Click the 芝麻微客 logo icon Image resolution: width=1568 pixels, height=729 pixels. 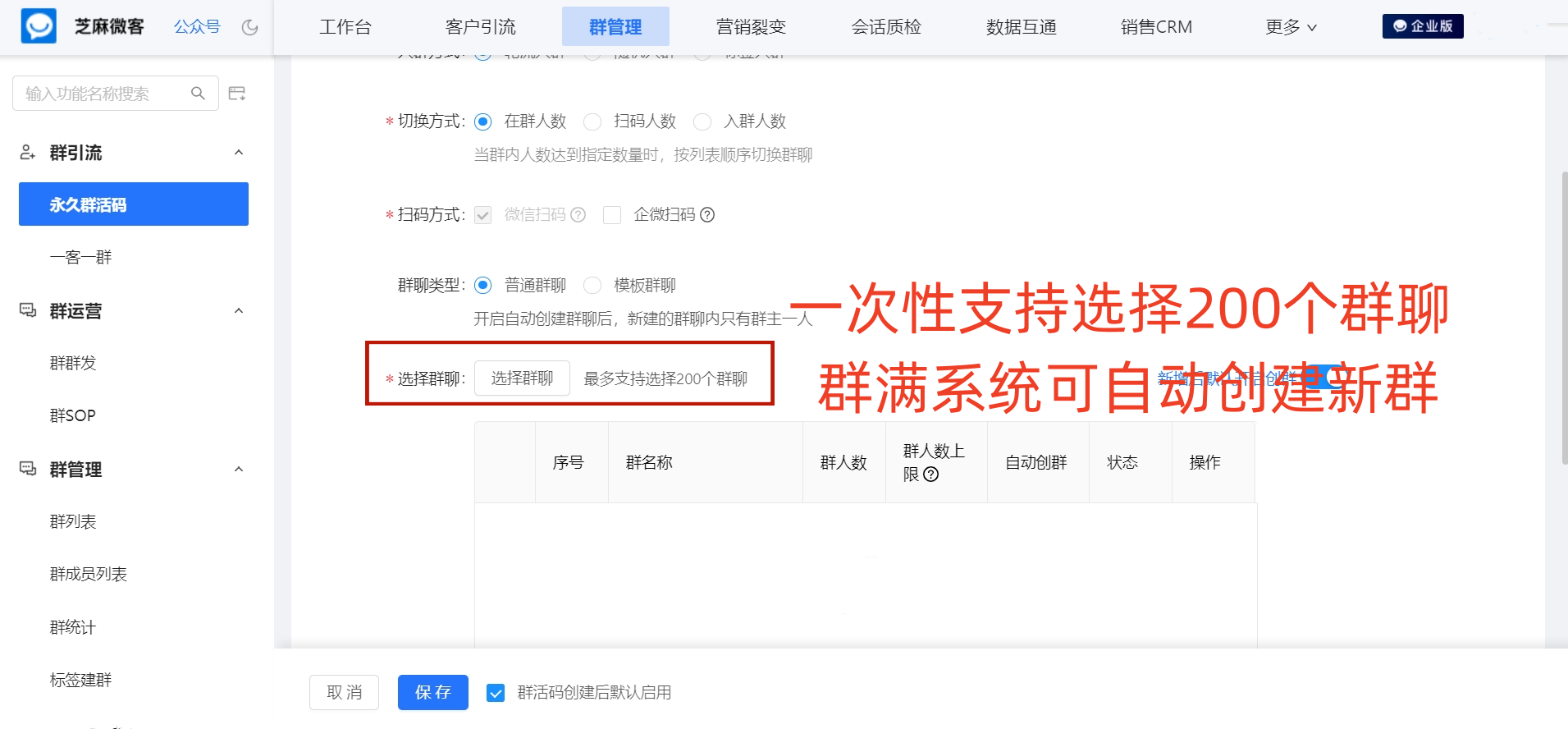point(39,26)
